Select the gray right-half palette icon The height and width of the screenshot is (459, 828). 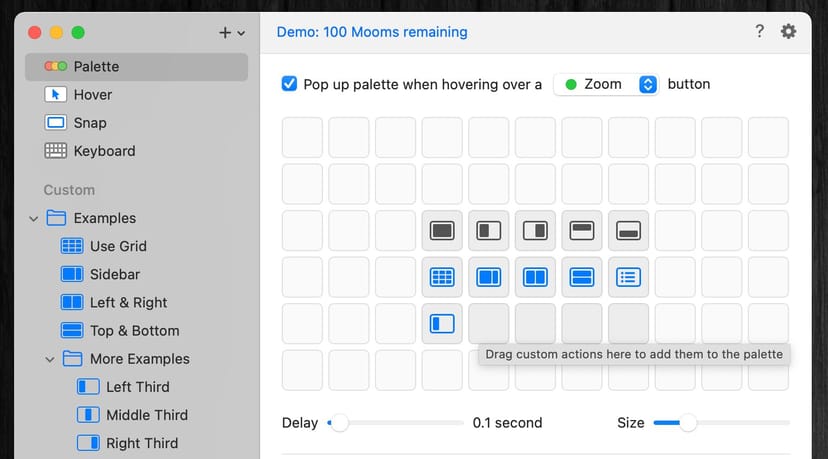click(535, 231)
